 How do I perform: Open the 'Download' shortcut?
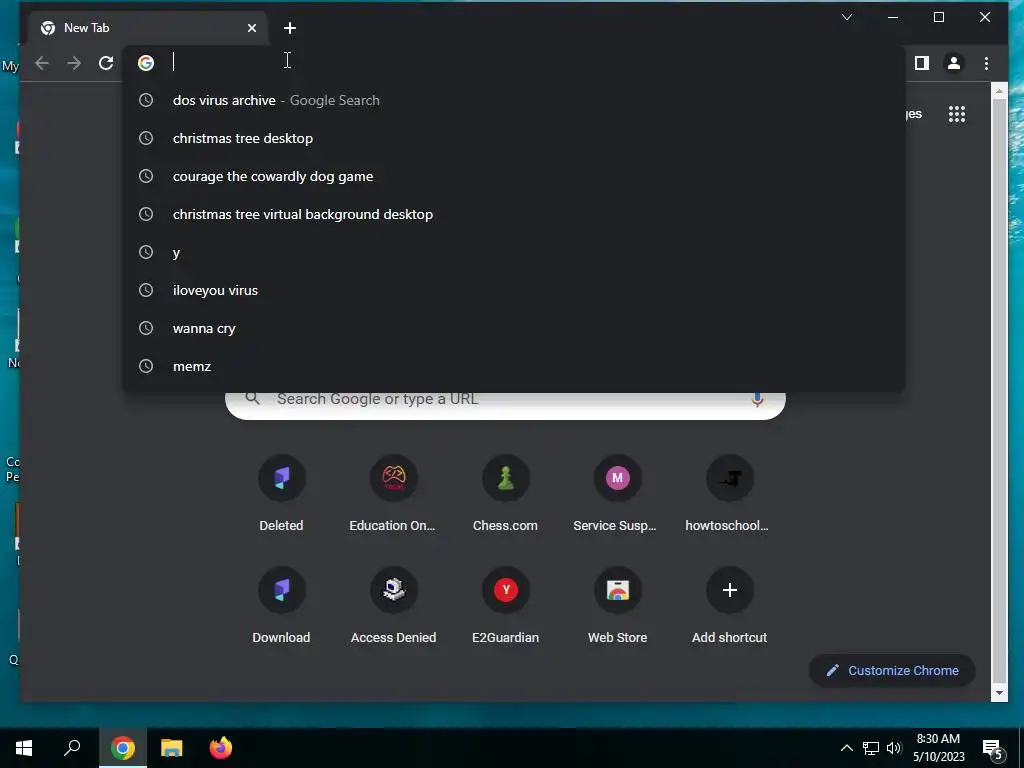coord(281,605)
